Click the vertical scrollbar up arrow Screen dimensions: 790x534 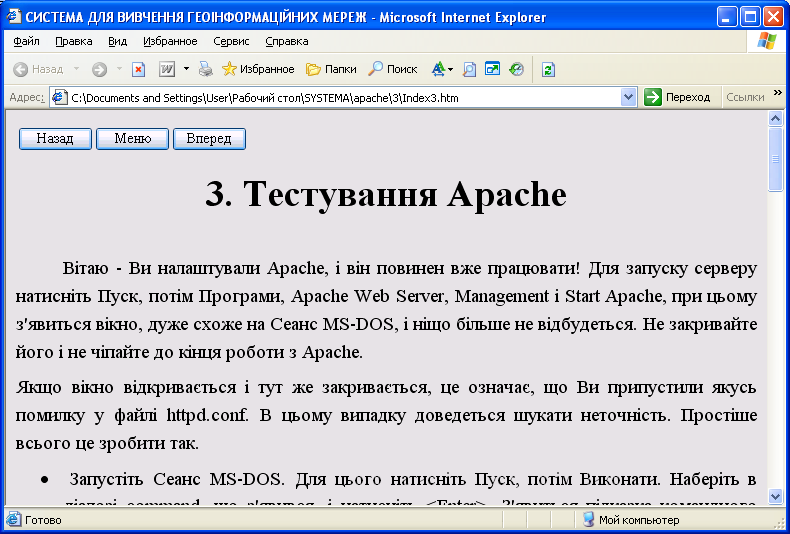(x=775, y=119)
